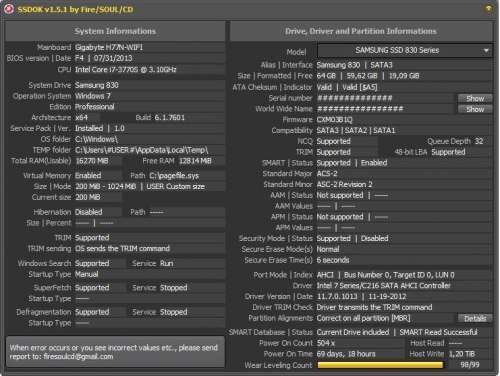The image size is (500, 376).
Task: Select Correct on all partition [MBR] text
Action: [x=363, y=318]
